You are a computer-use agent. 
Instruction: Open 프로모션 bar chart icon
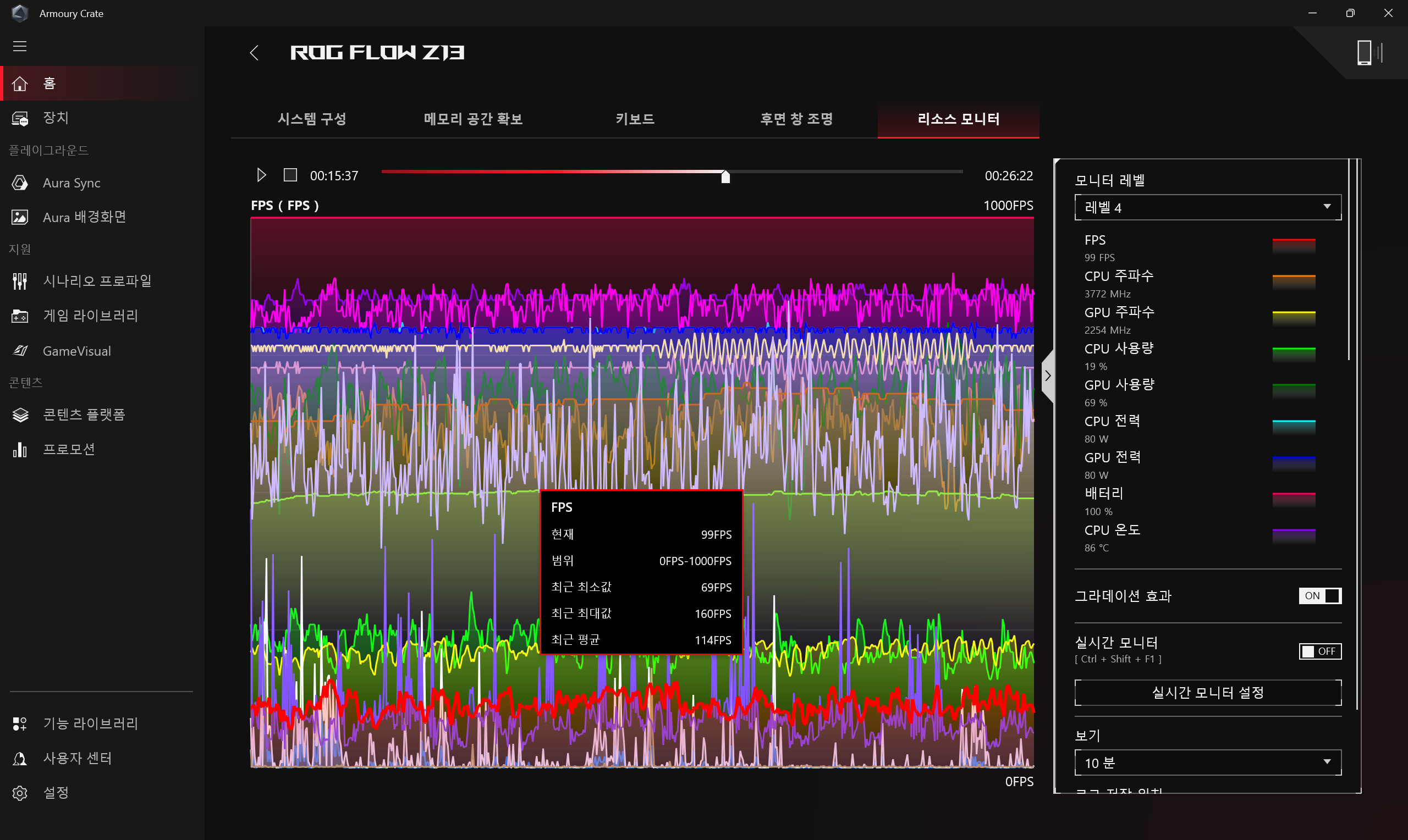point(20,450)
